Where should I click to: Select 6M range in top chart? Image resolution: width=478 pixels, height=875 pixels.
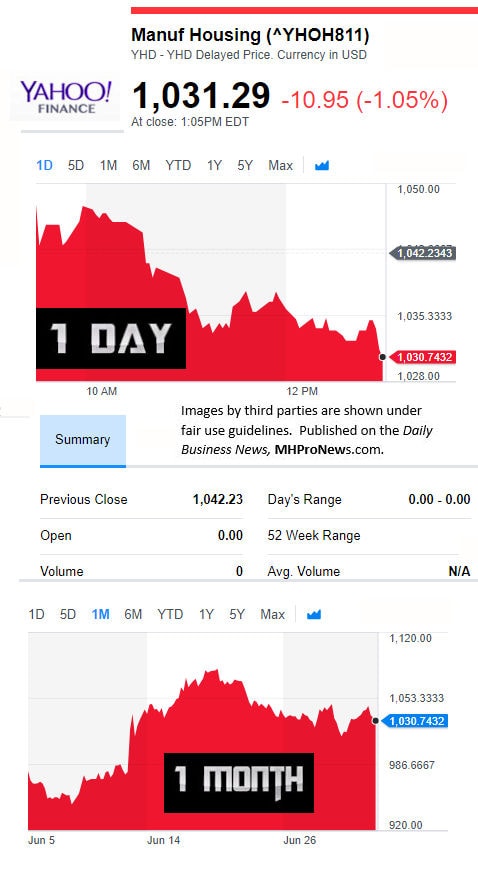[141, 166]
